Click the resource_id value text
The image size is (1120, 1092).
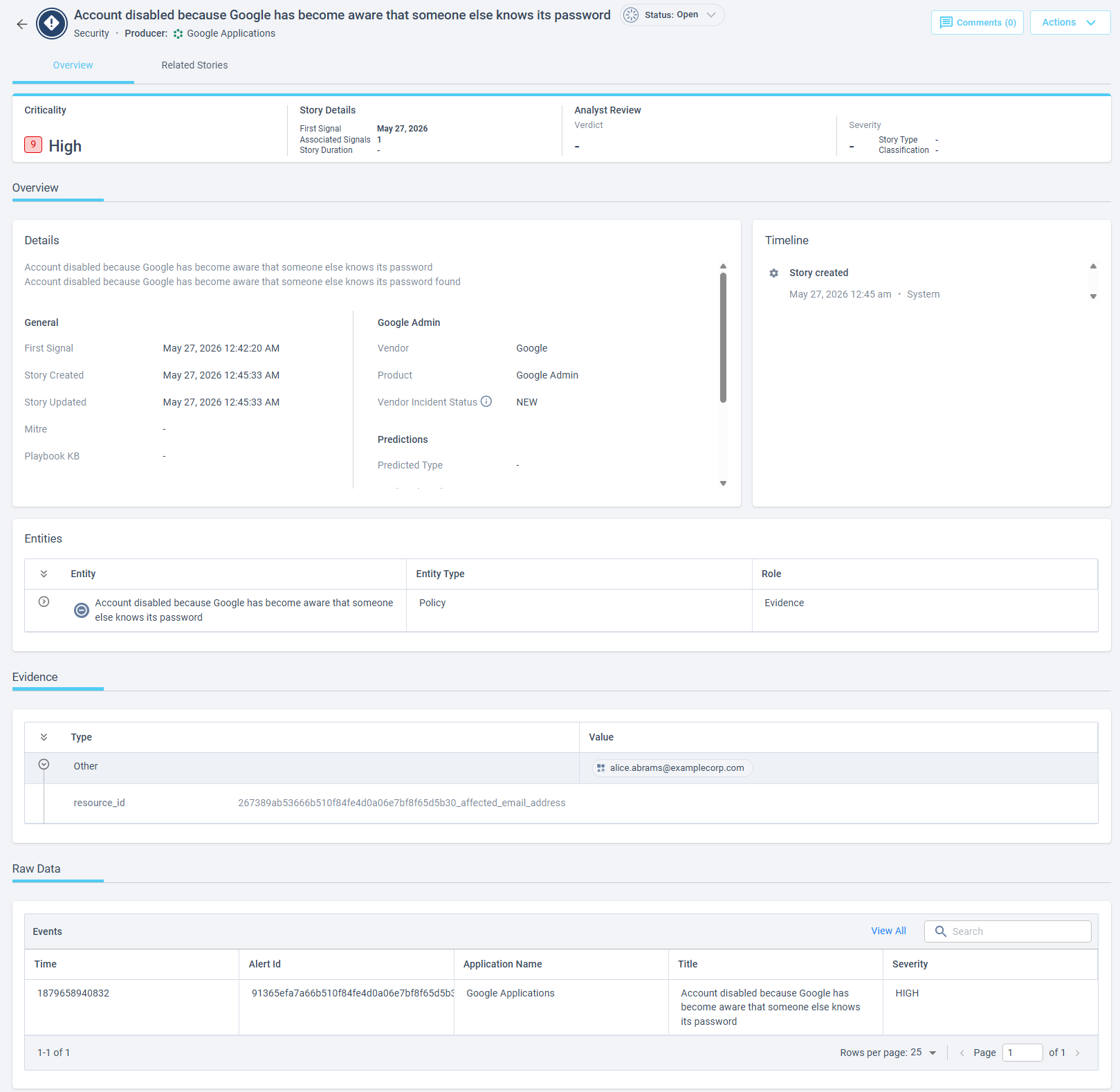401,803
